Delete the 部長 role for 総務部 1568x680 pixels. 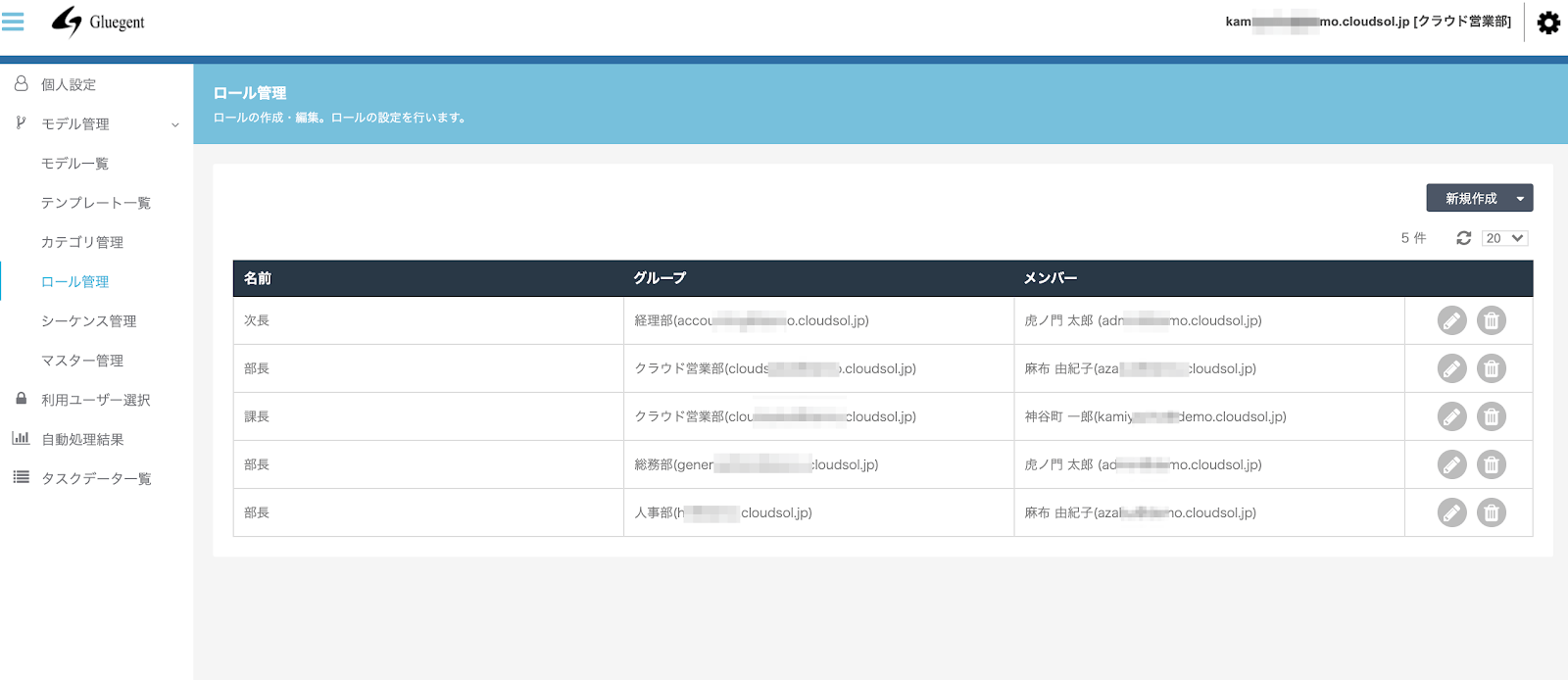1492,464
